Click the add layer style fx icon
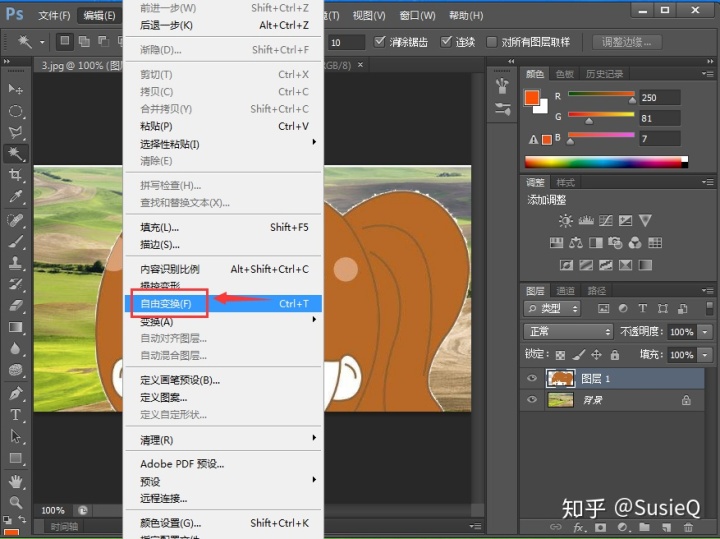Screen dimensions: 720x539 click(579, 528)
